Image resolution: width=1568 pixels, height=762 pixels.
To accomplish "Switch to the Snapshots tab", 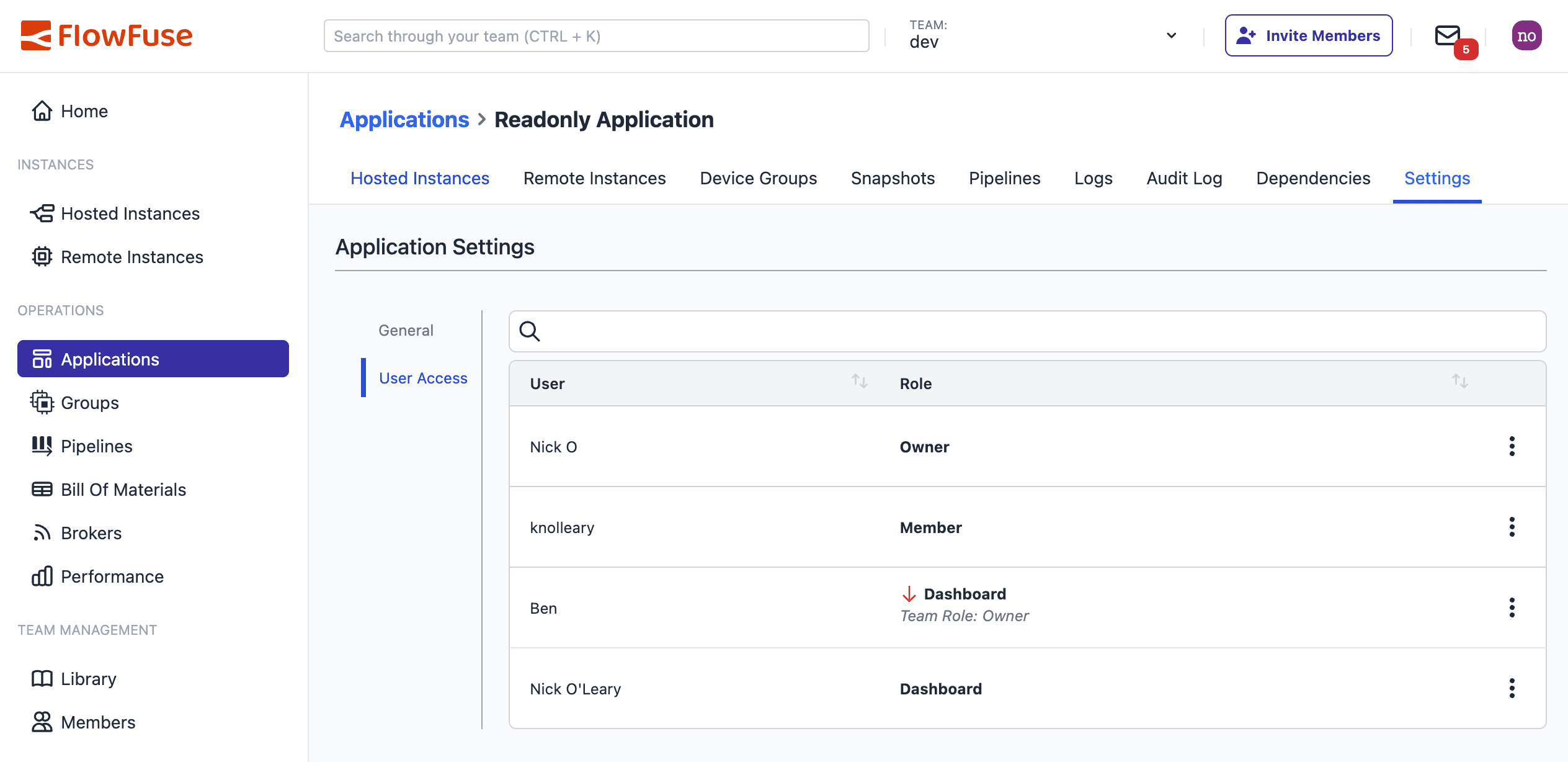I will click(x=892, y=178).
